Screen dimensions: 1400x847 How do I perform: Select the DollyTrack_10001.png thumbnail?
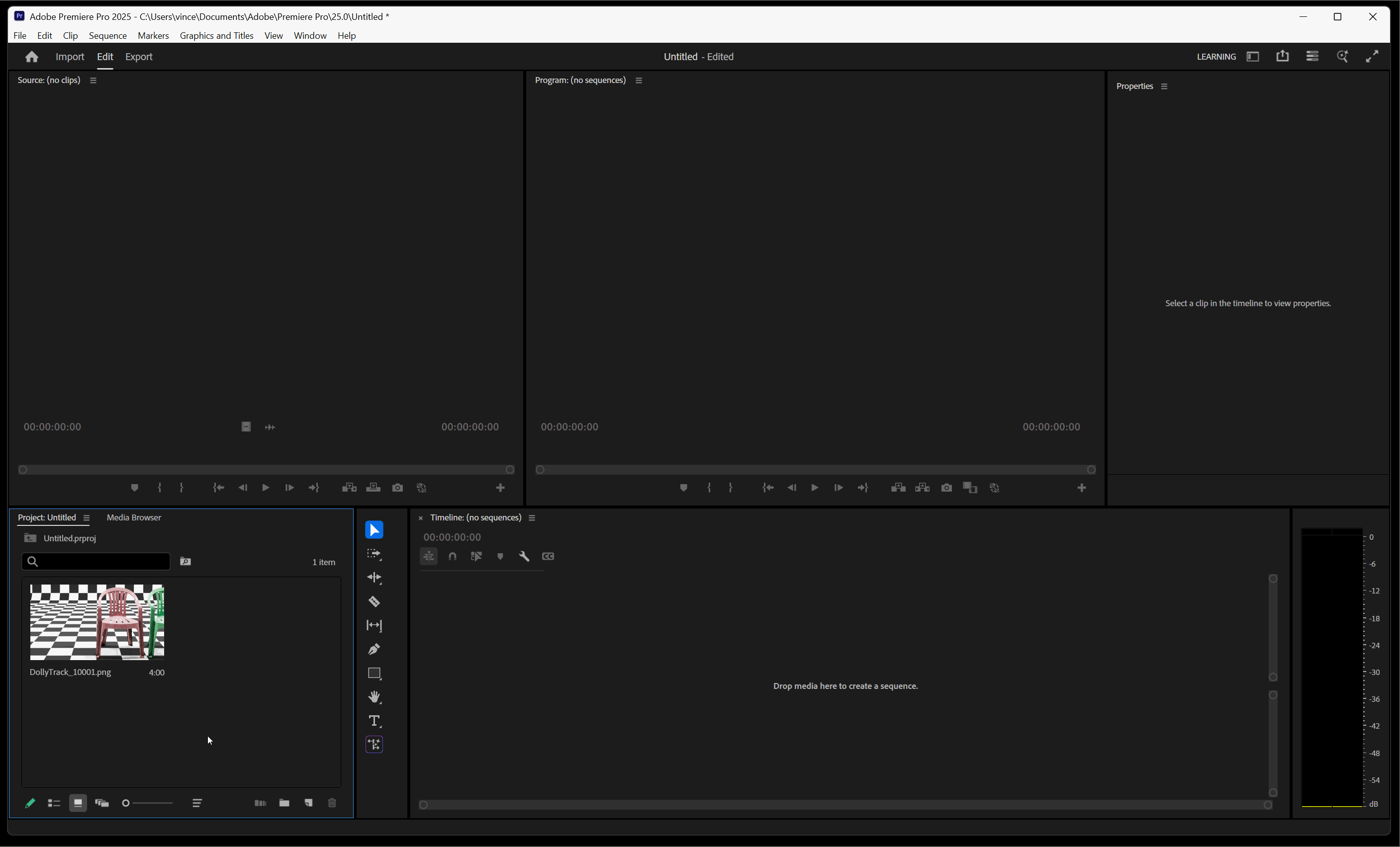tap(96, 622)
